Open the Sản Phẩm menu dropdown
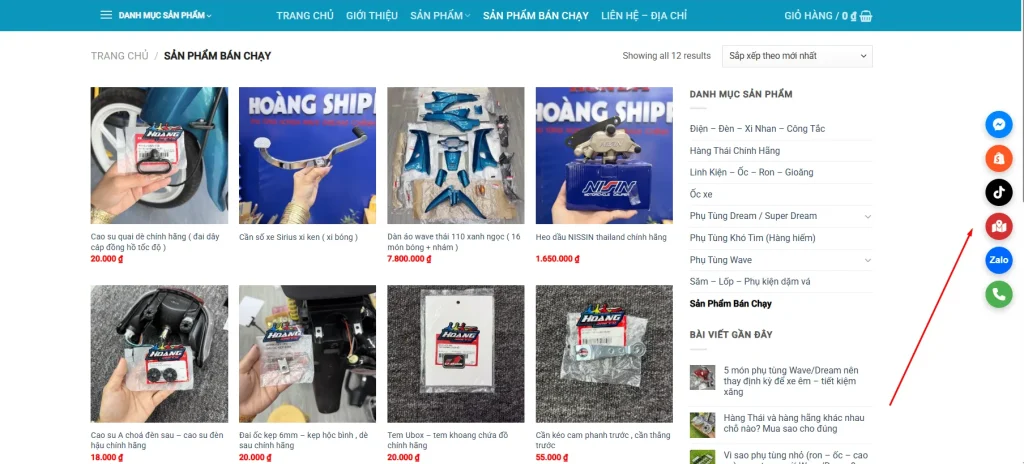 click(x=440, y=16)
